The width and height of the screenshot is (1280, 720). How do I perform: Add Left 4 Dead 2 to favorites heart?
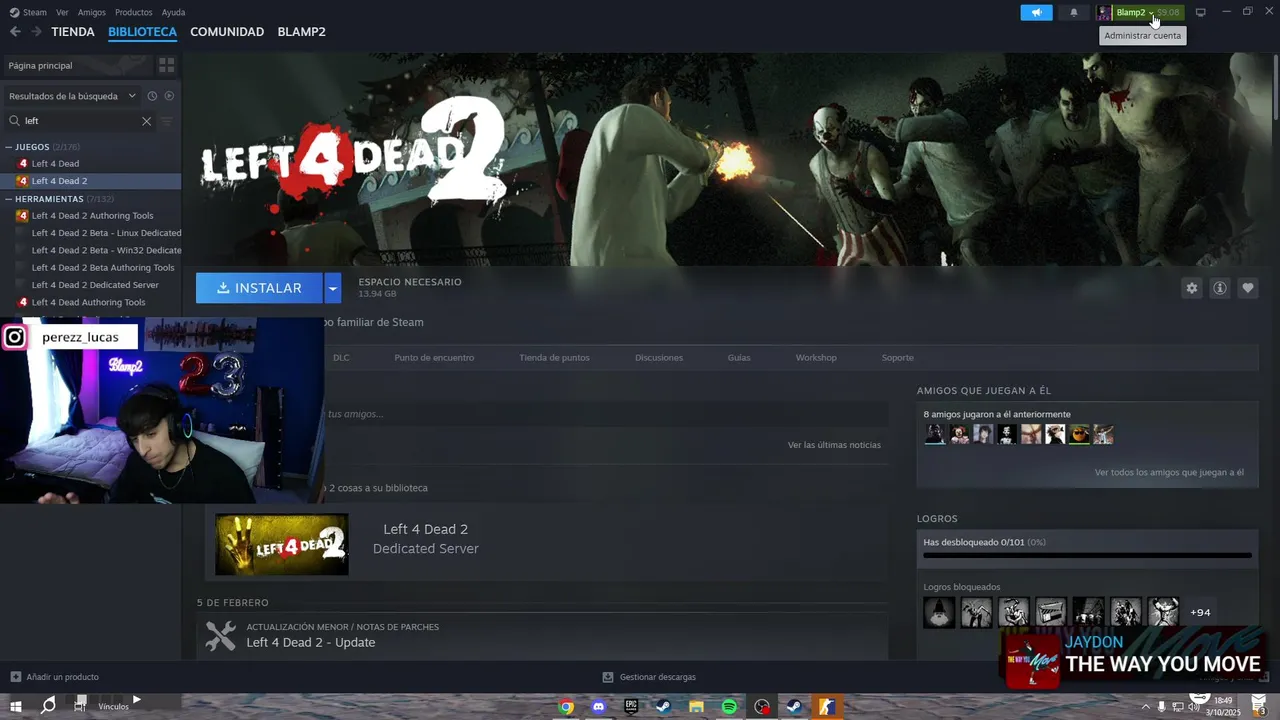(1247, 288)
